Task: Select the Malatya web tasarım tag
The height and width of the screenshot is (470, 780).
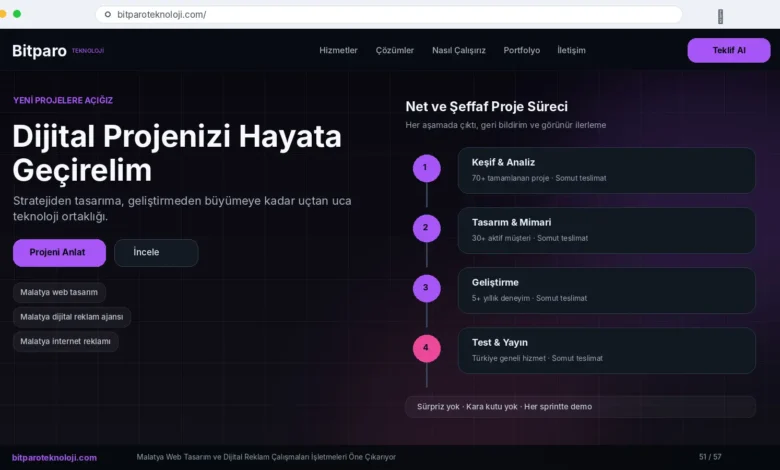Action: pos(59,292)
